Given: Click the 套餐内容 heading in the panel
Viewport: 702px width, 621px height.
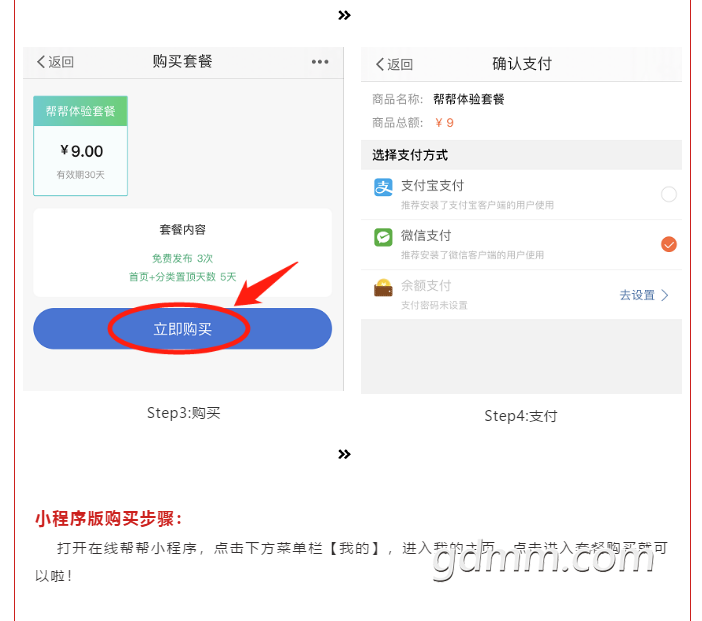Looking at the screenshot, I should [x=182, y=230].
